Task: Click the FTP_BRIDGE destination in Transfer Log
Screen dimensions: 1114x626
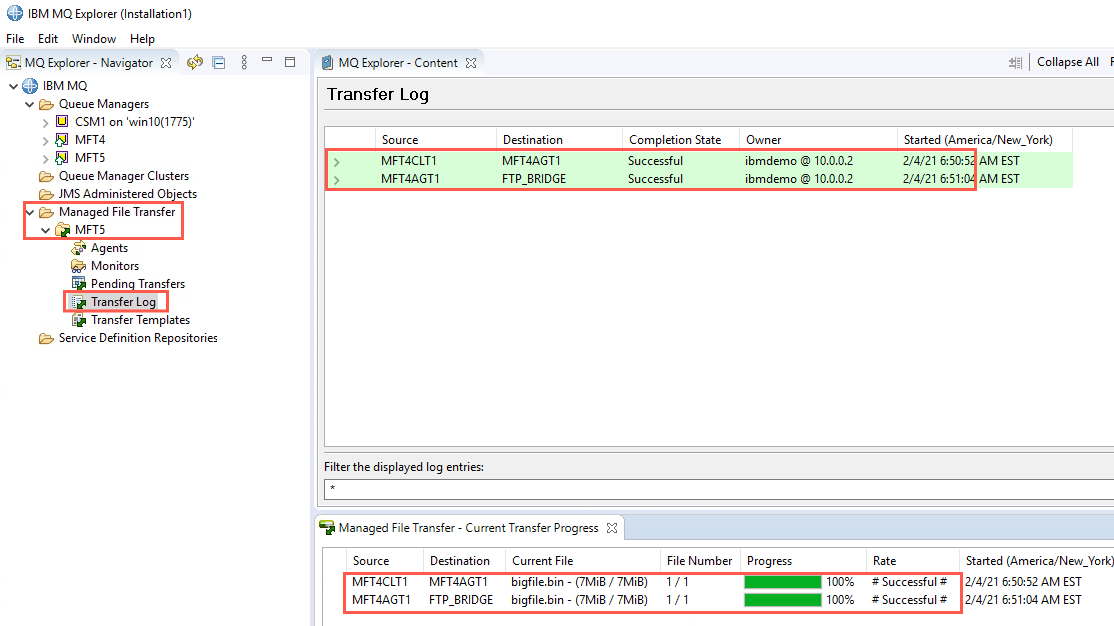Action: tap(534, 179)
